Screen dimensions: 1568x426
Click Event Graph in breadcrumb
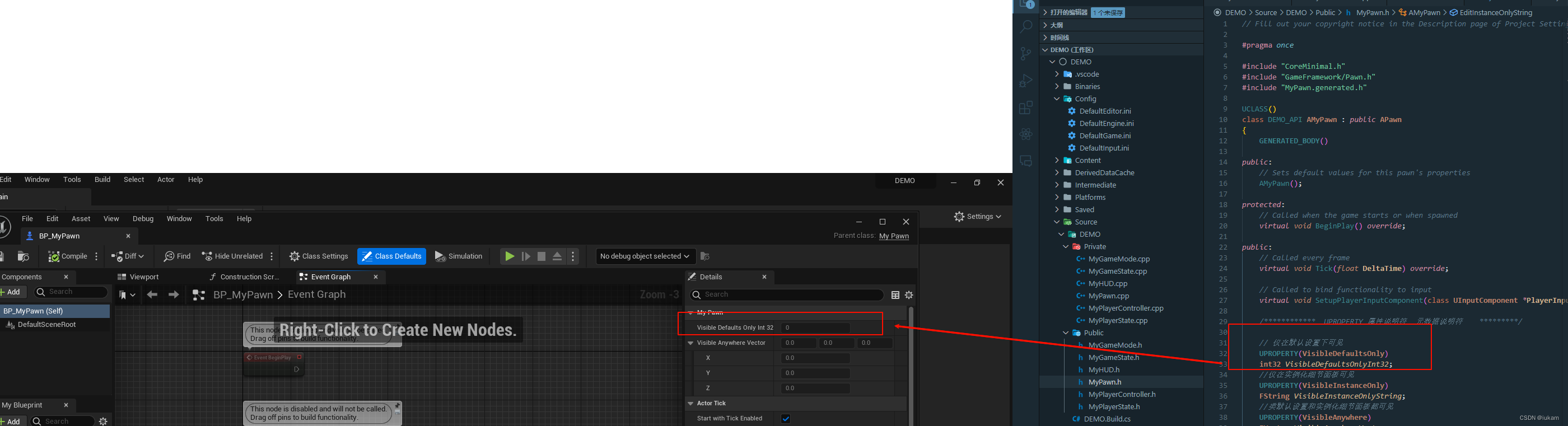pyautogui.click(x=316, y=294)
